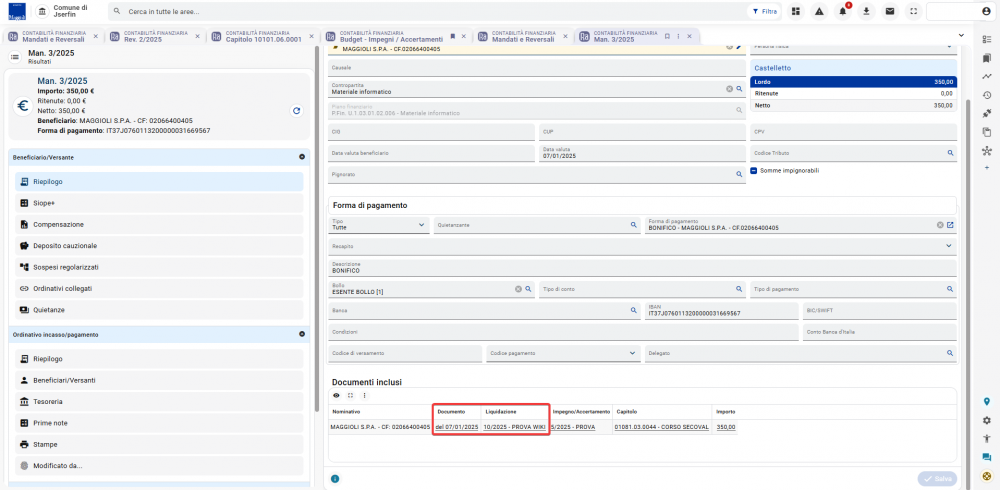The image size is (1000, 490).
Task: Open the accessibility figure icon
Action: 987,439
